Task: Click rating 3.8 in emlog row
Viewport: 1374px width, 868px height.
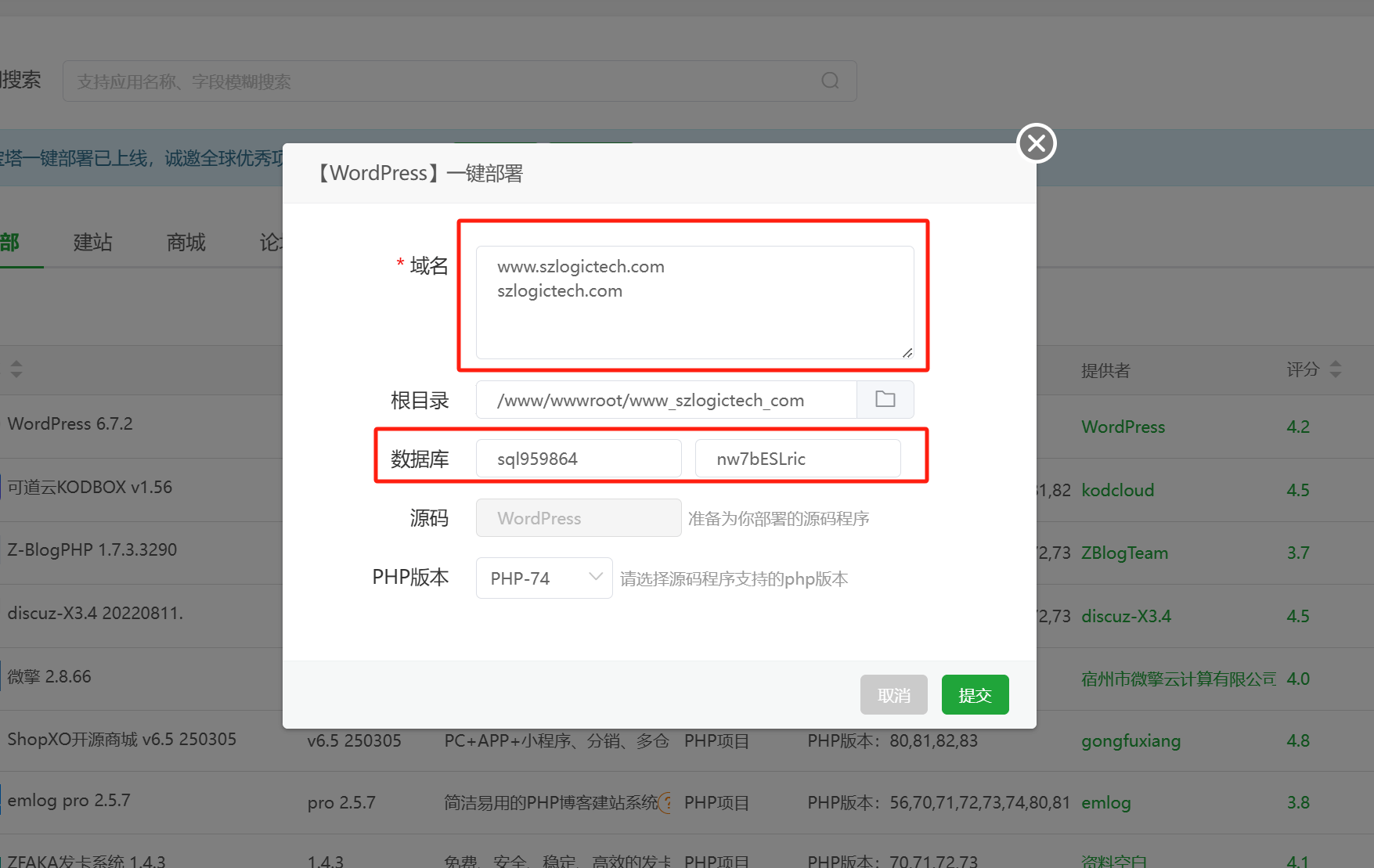Action: (x=1298, y=802)
